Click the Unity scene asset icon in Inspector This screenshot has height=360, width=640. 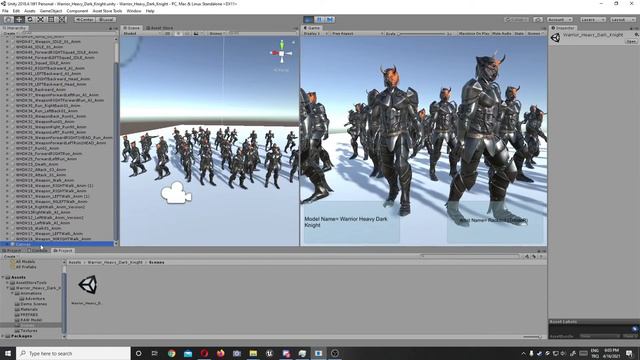pyautogui.click(x=556, y=38)
